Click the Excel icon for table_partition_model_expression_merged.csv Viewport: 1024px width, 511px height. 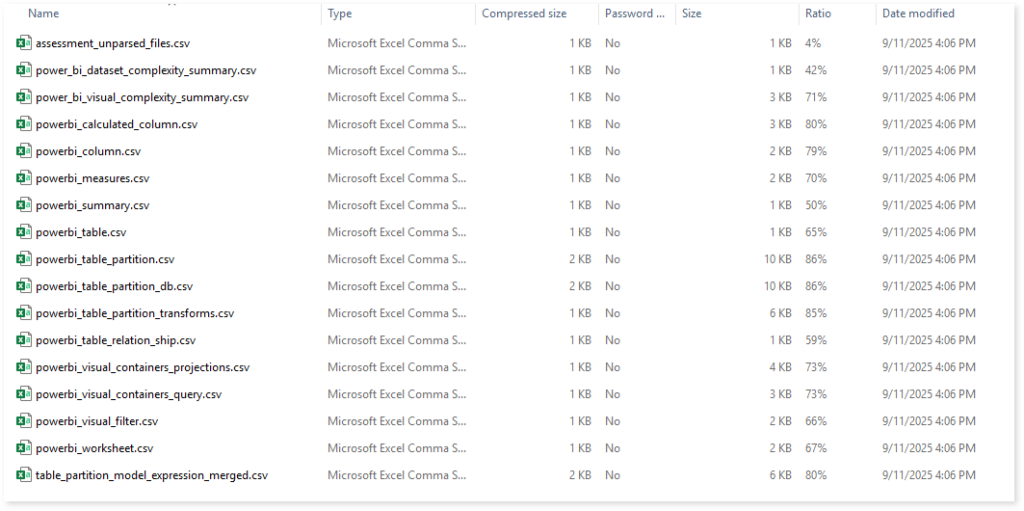coord(24,475)
